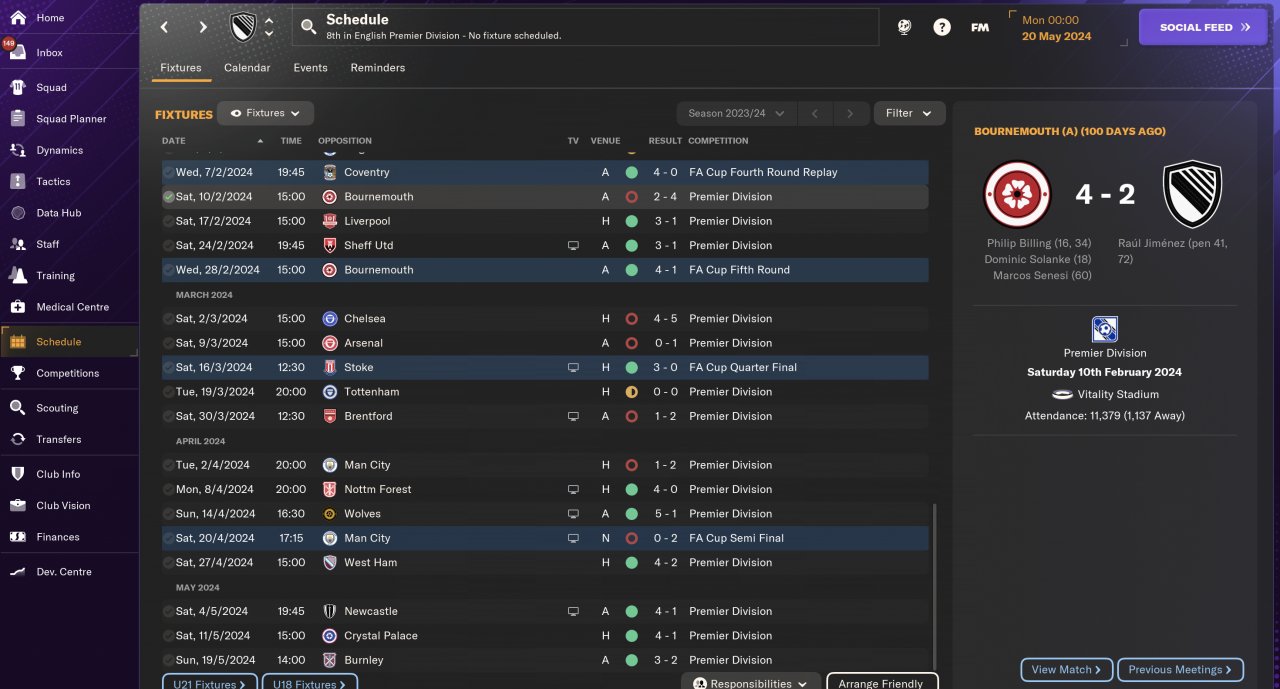The width and height of the screenshot is (1280, 689).
Task: Click the search magnifier icon in the top bar
Action: 308,27
